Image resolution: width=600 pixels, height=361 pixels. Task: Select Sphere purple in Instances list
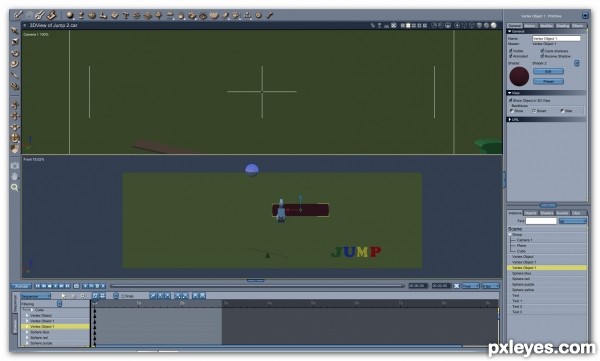(523, 284)
